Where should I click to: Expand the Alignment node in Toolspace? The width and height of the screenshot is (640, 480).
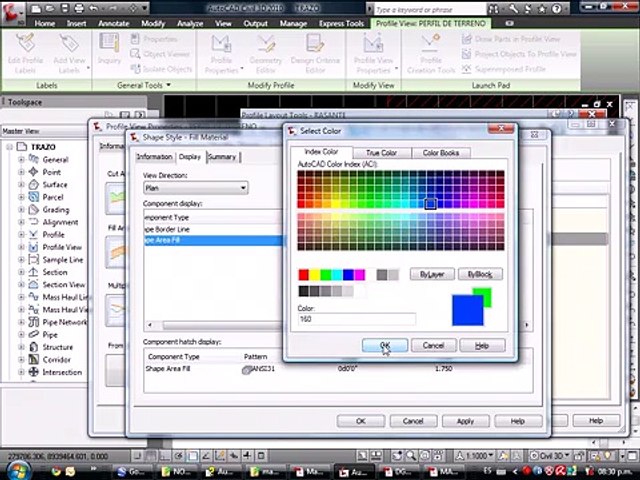click(21, 222)
